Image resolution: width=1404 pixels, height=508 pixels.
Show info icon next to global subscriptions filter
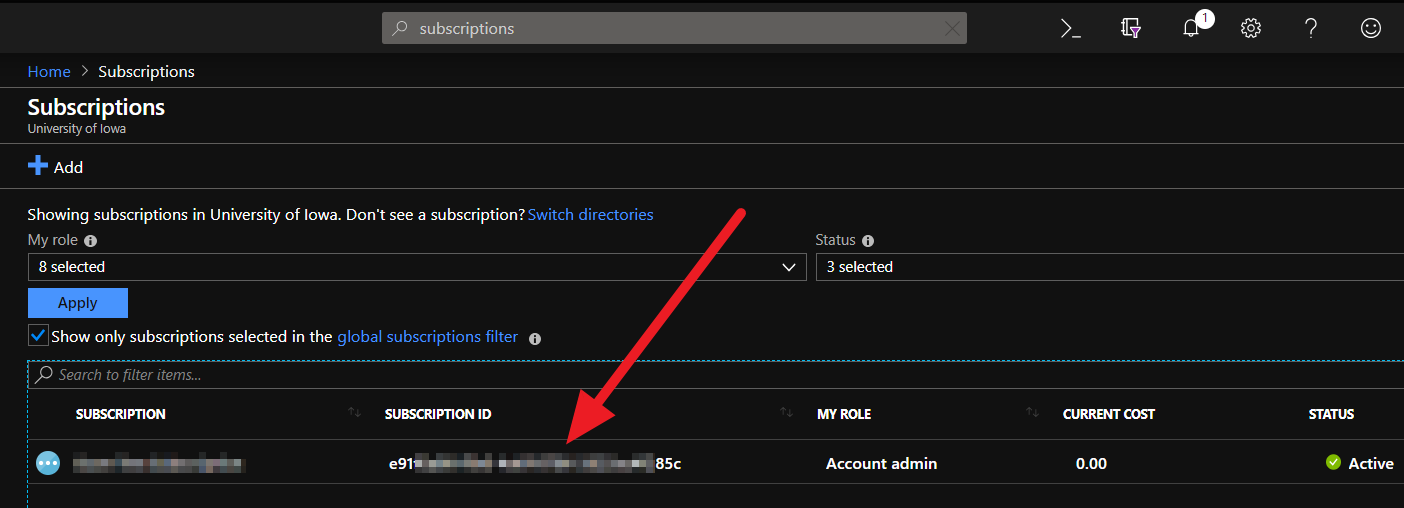pyautogui.click(x=535, y=338)
